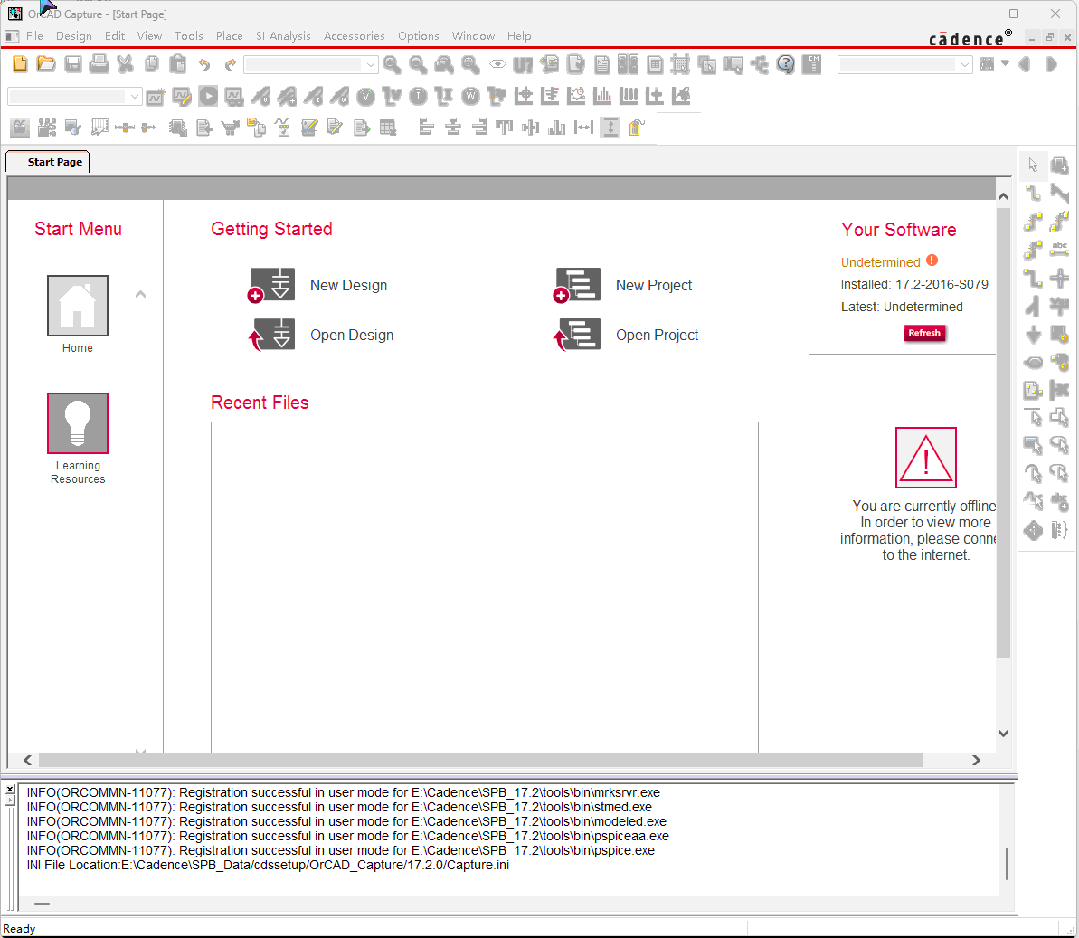The width and height of the screenshot is (1079, 938).
Task: Select the Start Page tab
Action: (48, 162)
